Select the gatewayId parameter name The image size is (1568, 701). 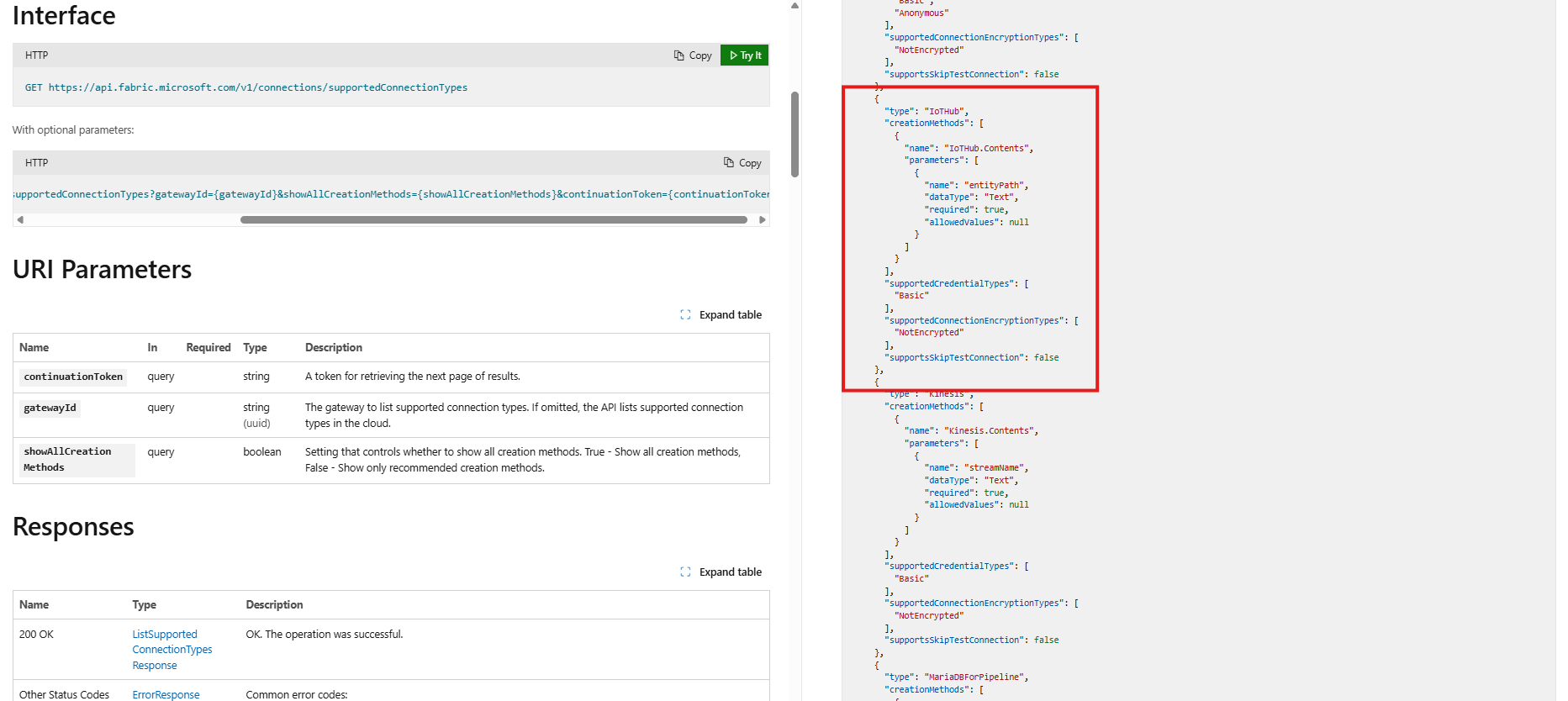pos(50,408)
